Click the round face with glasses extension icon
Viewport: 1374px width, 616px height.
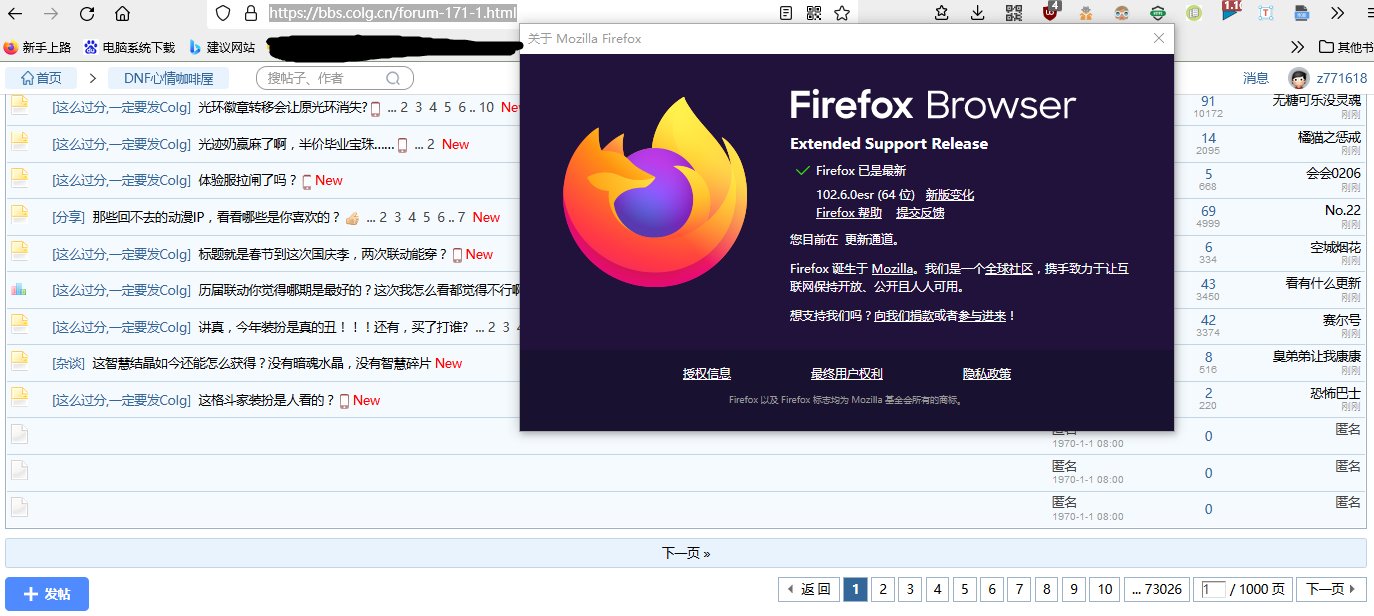(1122, 13)
